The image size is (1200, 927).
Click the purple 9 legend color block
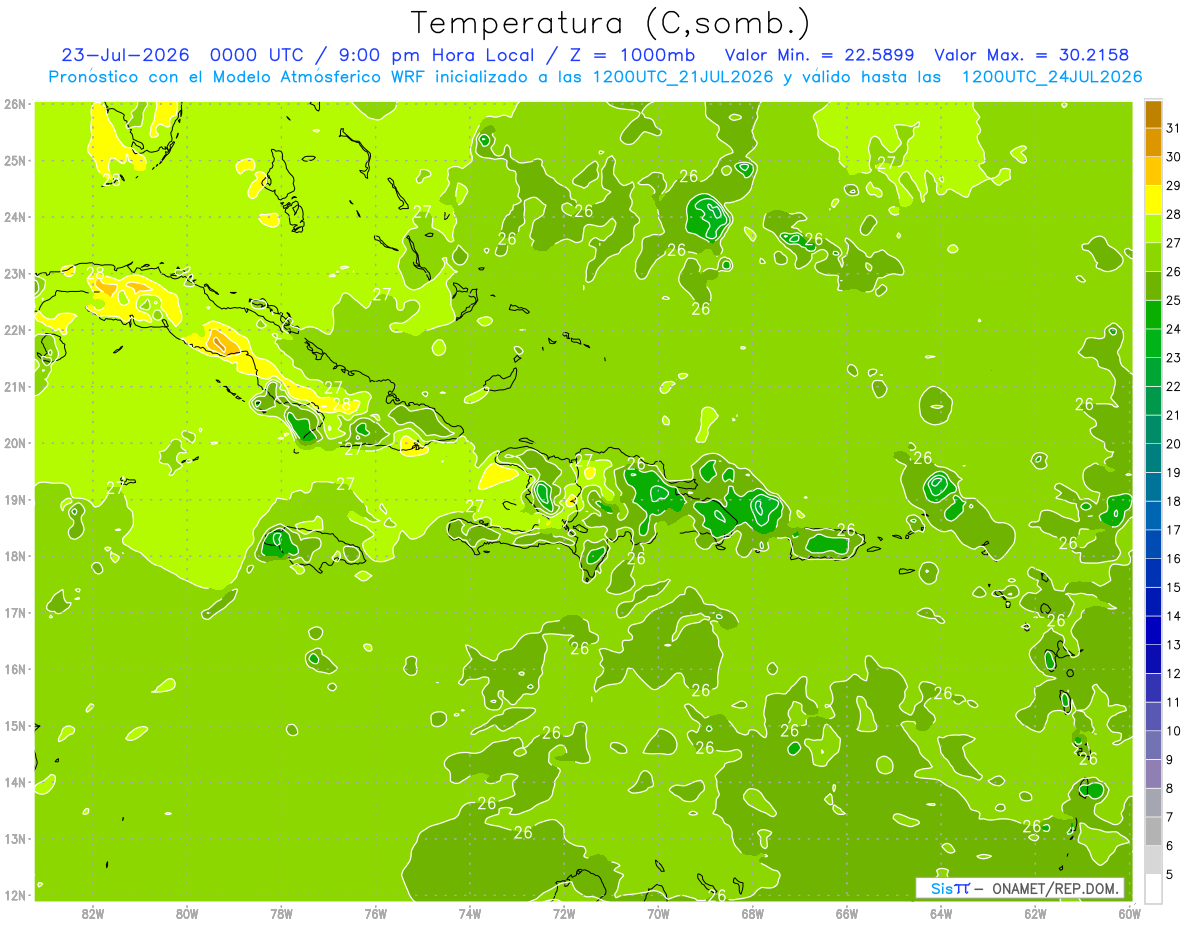tap(1152, 745)
